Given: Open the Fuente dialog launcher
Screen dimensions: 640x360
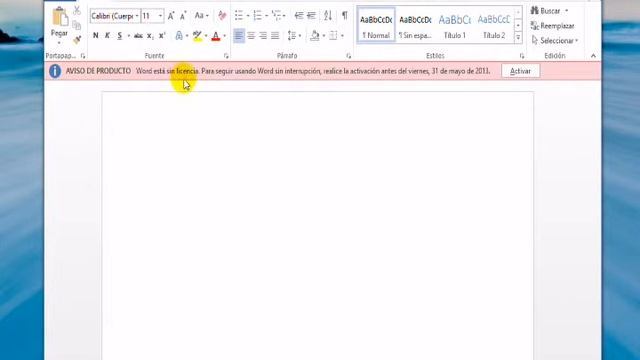Looking at the screenshot, I should [x=226, y=56].
